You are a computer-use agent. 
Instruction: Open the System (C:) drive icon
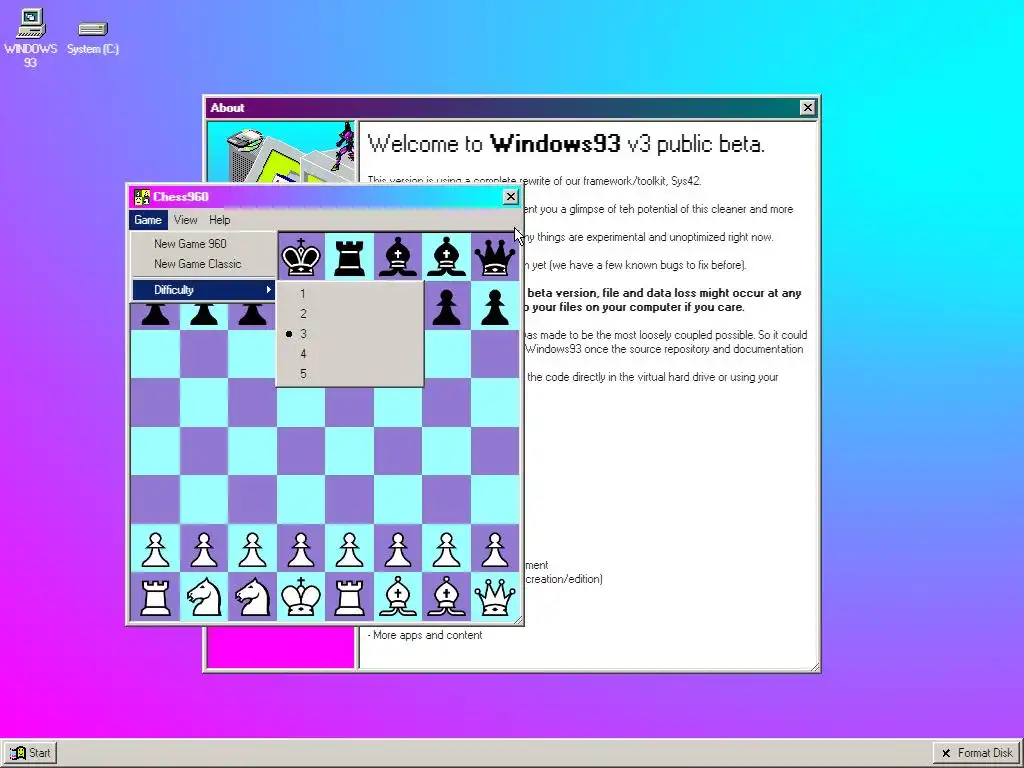pos(93,38)
